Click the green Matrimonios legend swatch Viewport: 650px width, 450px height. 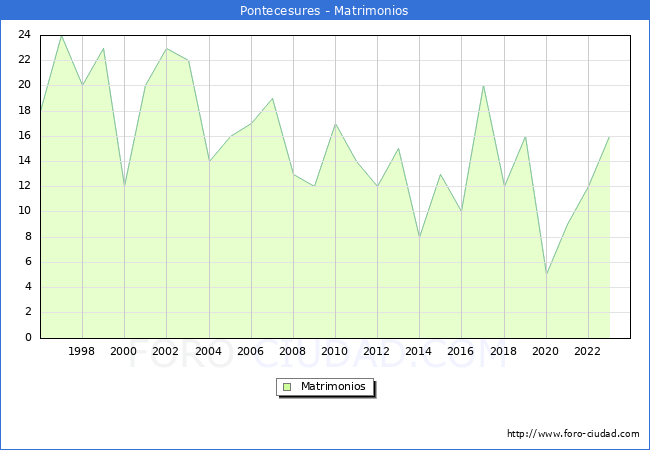click(x=287, y=387)
